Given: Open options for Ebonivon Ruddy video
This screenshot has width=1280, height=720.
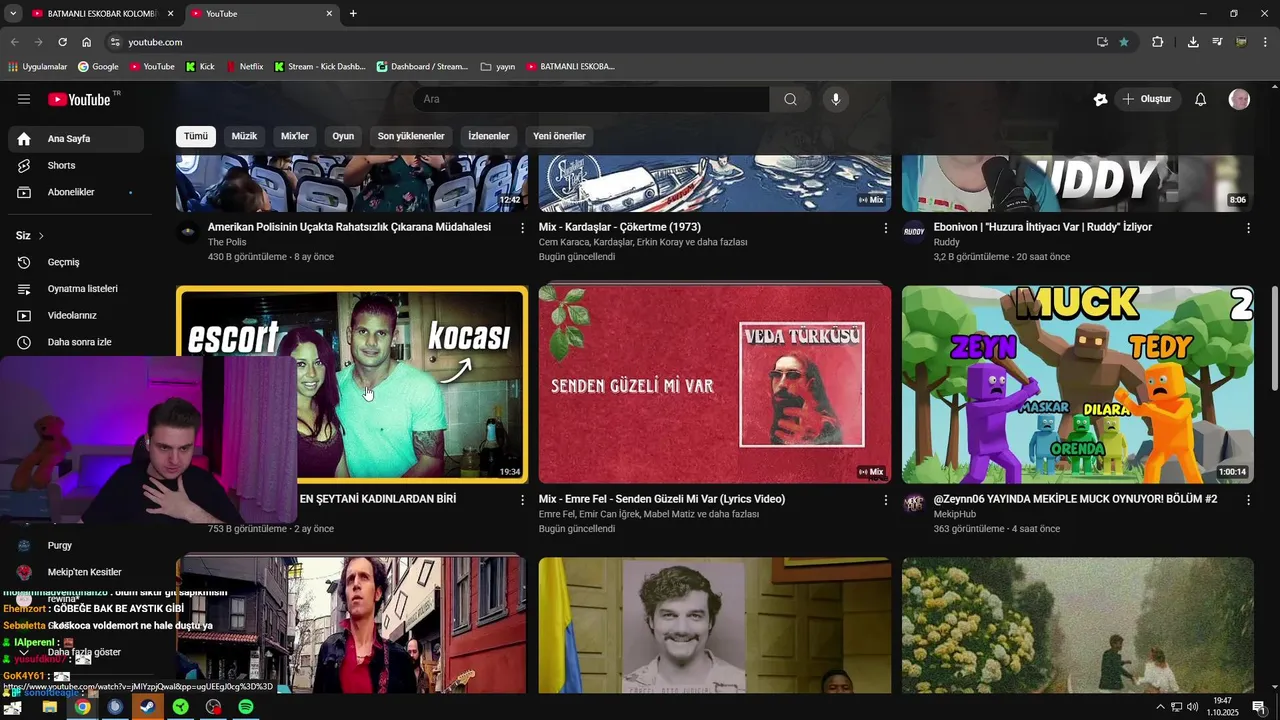Looking at the screenshot, I should click(x=1248, y=228).
